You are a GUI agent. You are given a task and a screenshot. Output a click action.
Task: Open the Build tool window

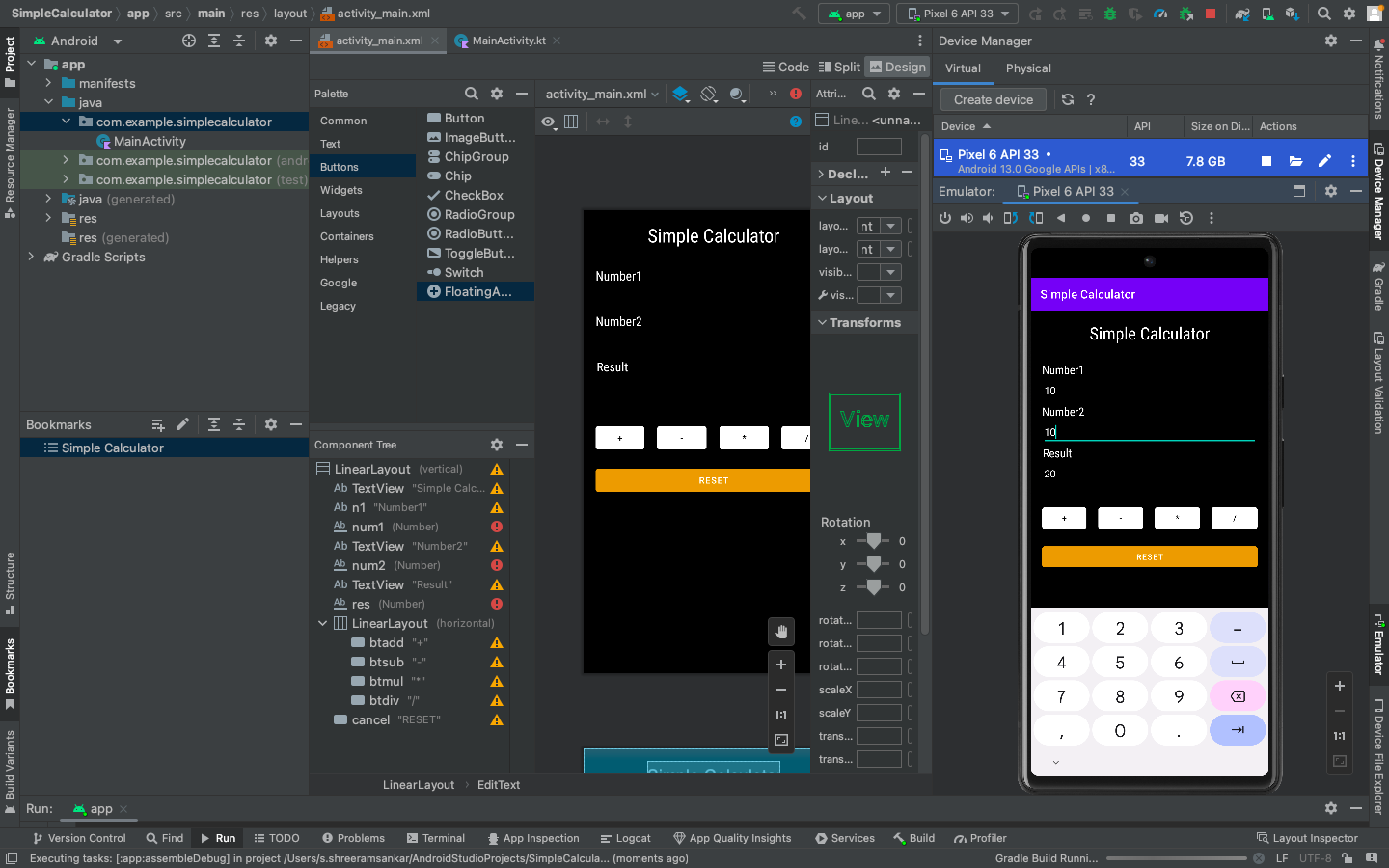click(913, 838)
